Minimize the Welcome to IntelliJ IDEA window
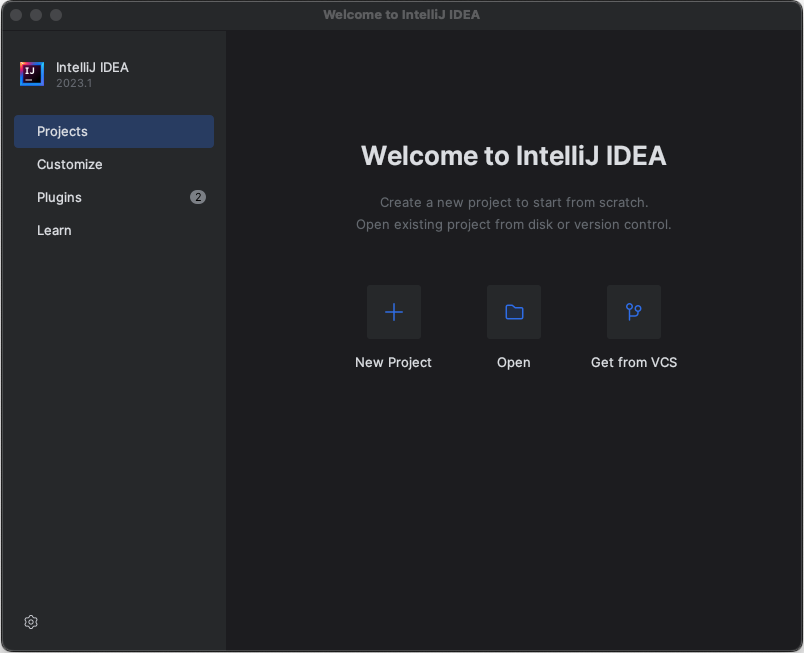The image size is (804, 653). click(36, 15)
